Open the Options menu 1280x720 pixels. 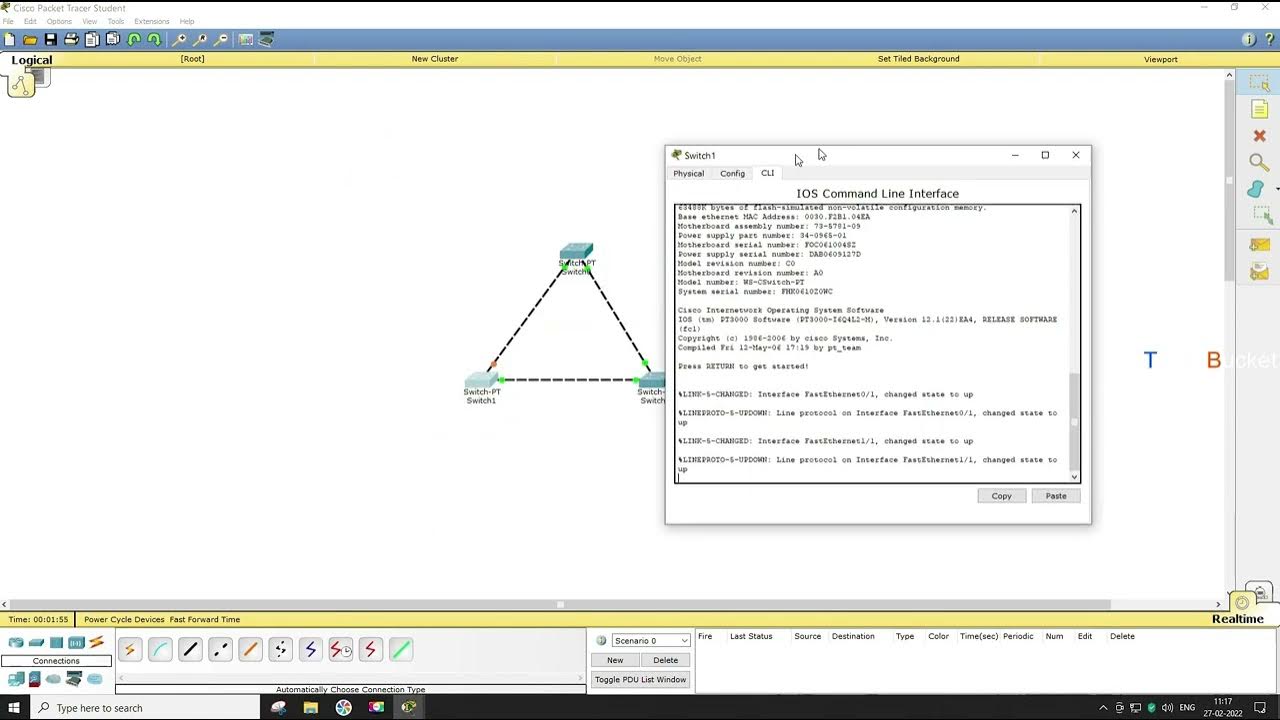tap(59, 21)
